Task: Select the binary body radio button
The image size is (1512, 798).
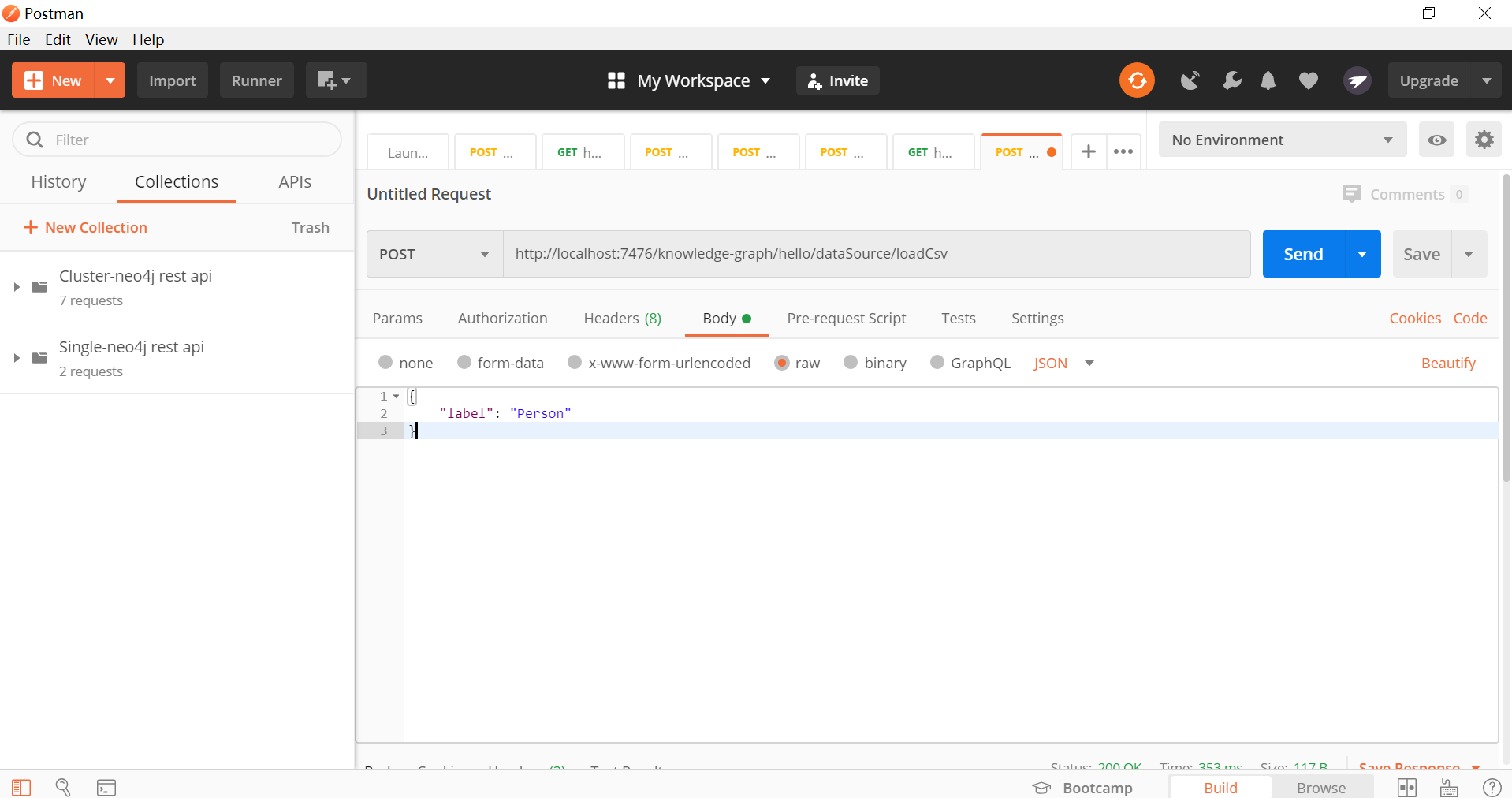Action: coord(851,362)
